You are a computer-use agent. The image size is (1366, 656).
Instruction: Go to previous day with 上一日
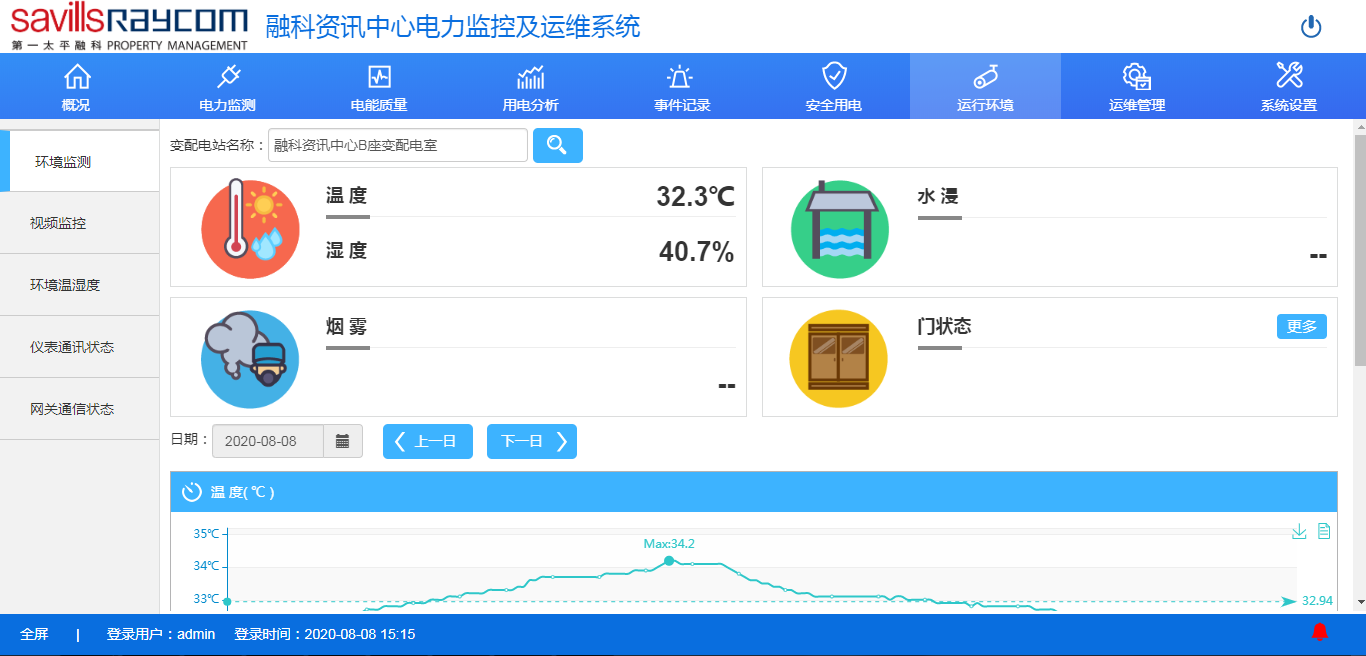(x=428, y=441)
